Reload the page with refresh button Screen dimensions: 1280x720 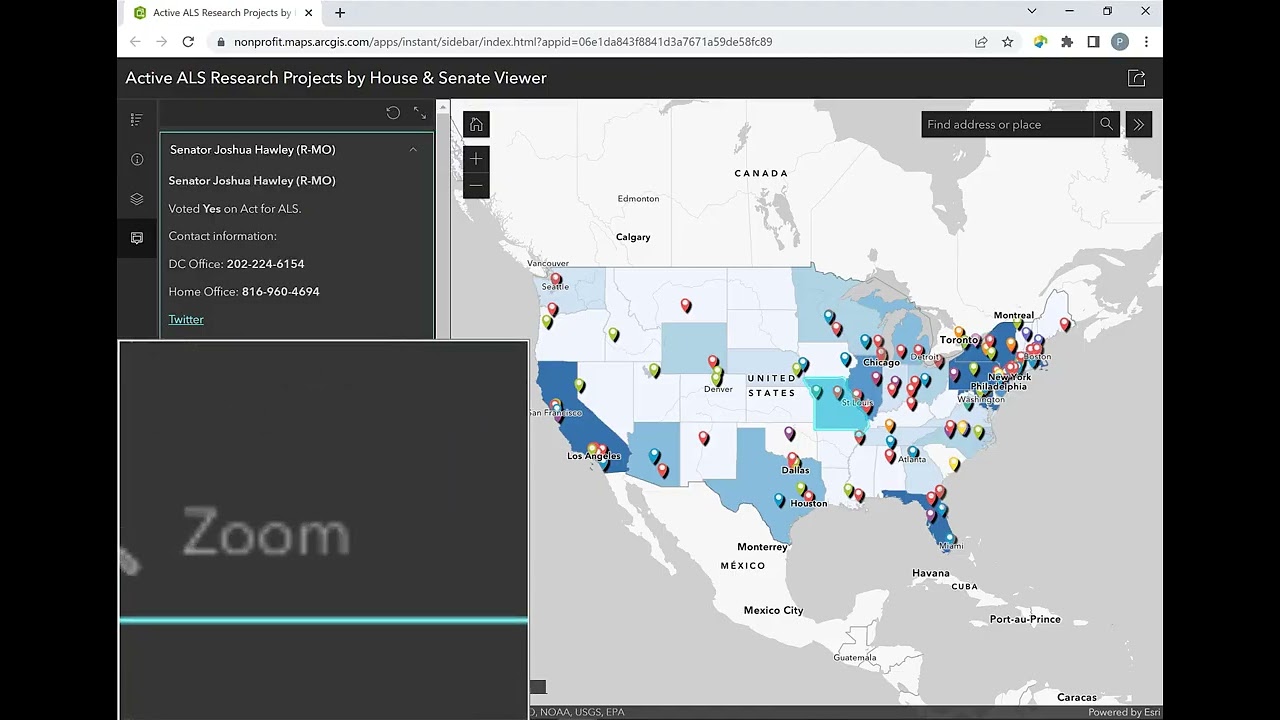[188, 42]
